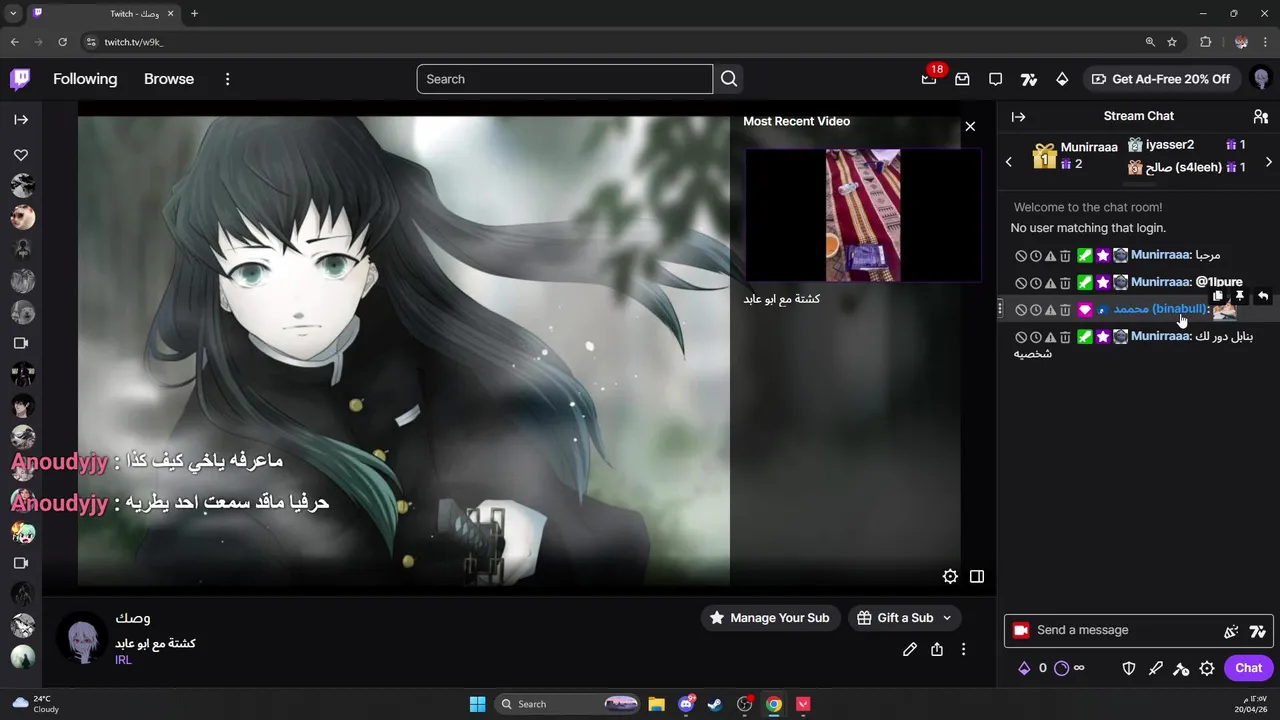Open the sword moderator tools icon
Screen dimensions: 1280x720
pyautogui.click(x=1156, y=668)
